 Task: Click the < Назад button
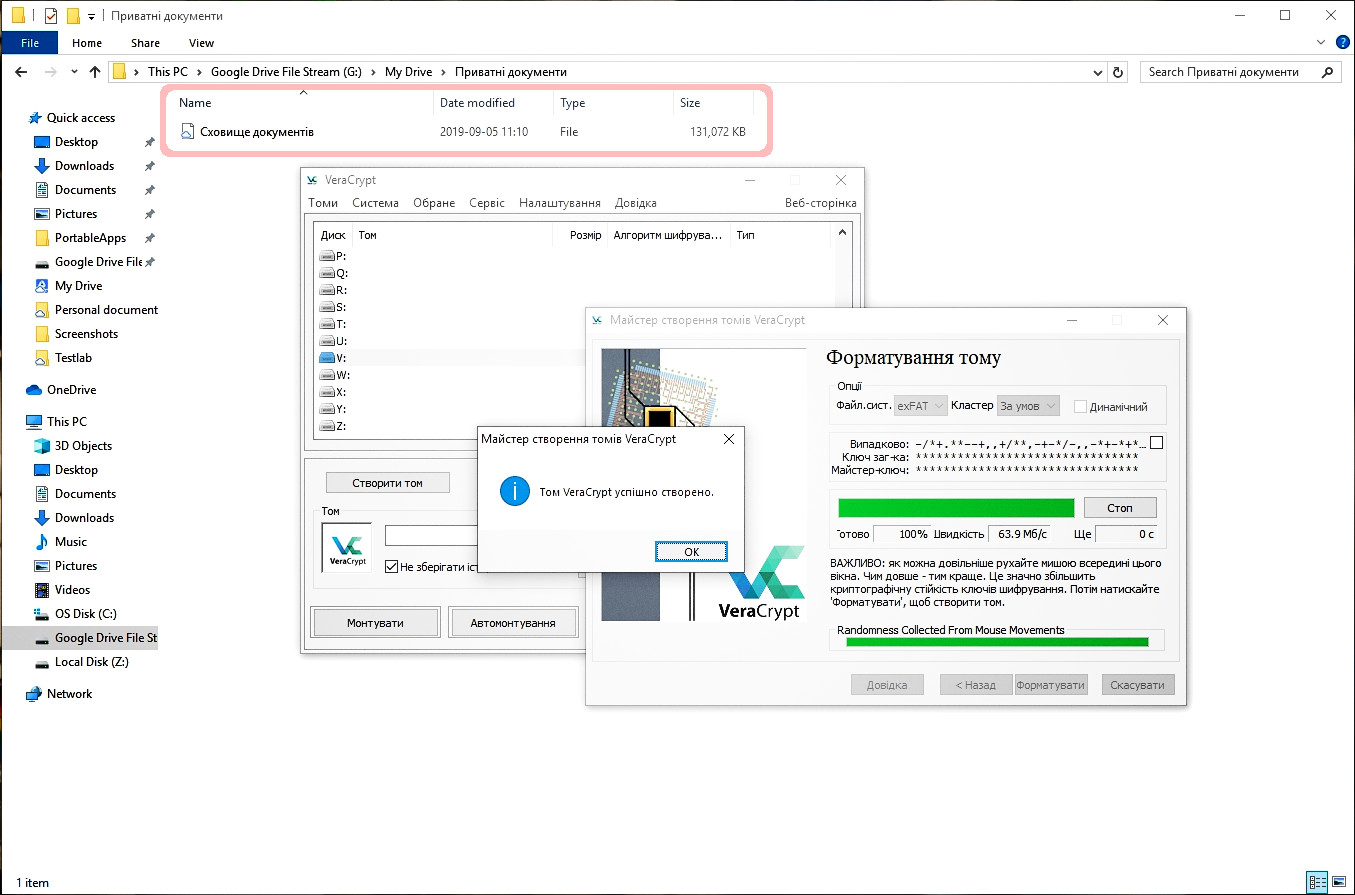point(975,685)
